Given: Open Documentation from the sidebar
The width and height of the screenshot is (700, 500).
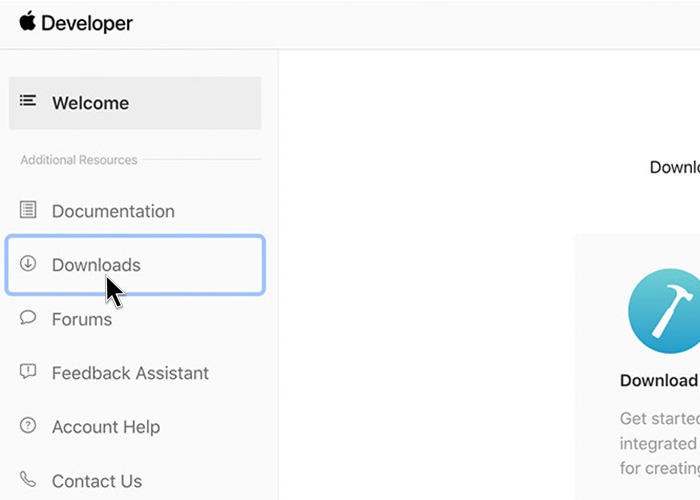Looking at the screenshot, I should point(113,211).
